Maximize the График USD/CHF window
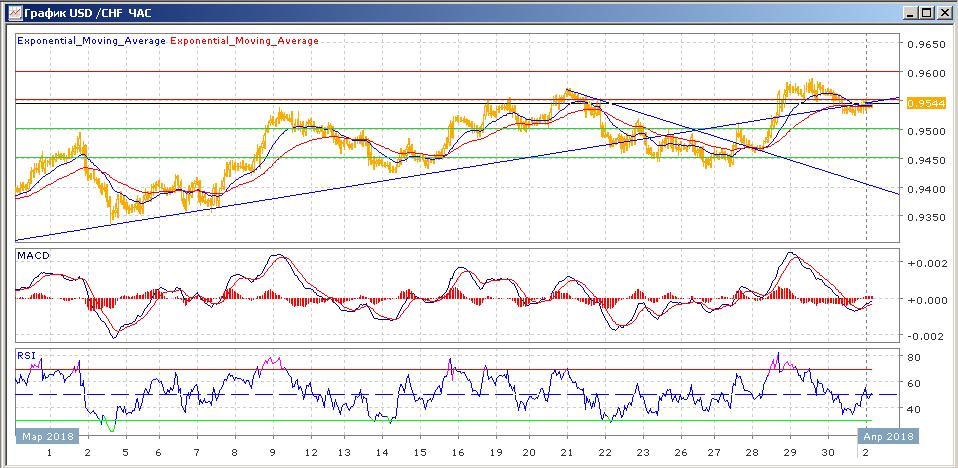This screenshot has height=468, width=958. (x=927, y=12)
